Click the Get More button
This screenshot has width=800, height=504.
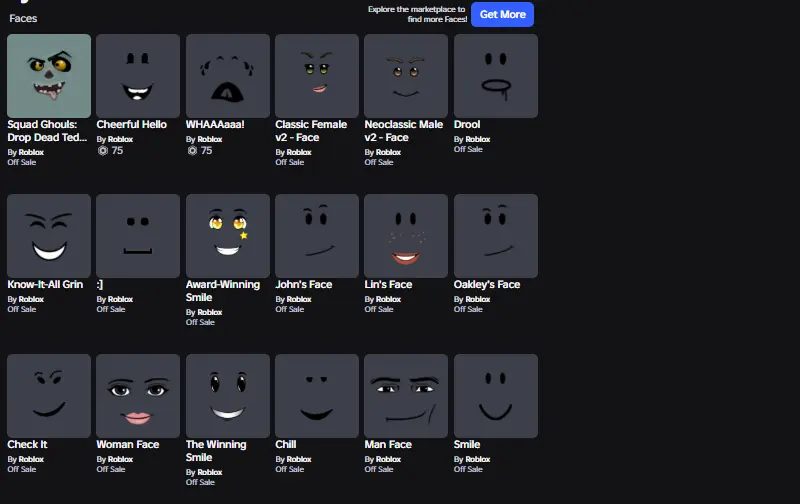pos(502,14)
